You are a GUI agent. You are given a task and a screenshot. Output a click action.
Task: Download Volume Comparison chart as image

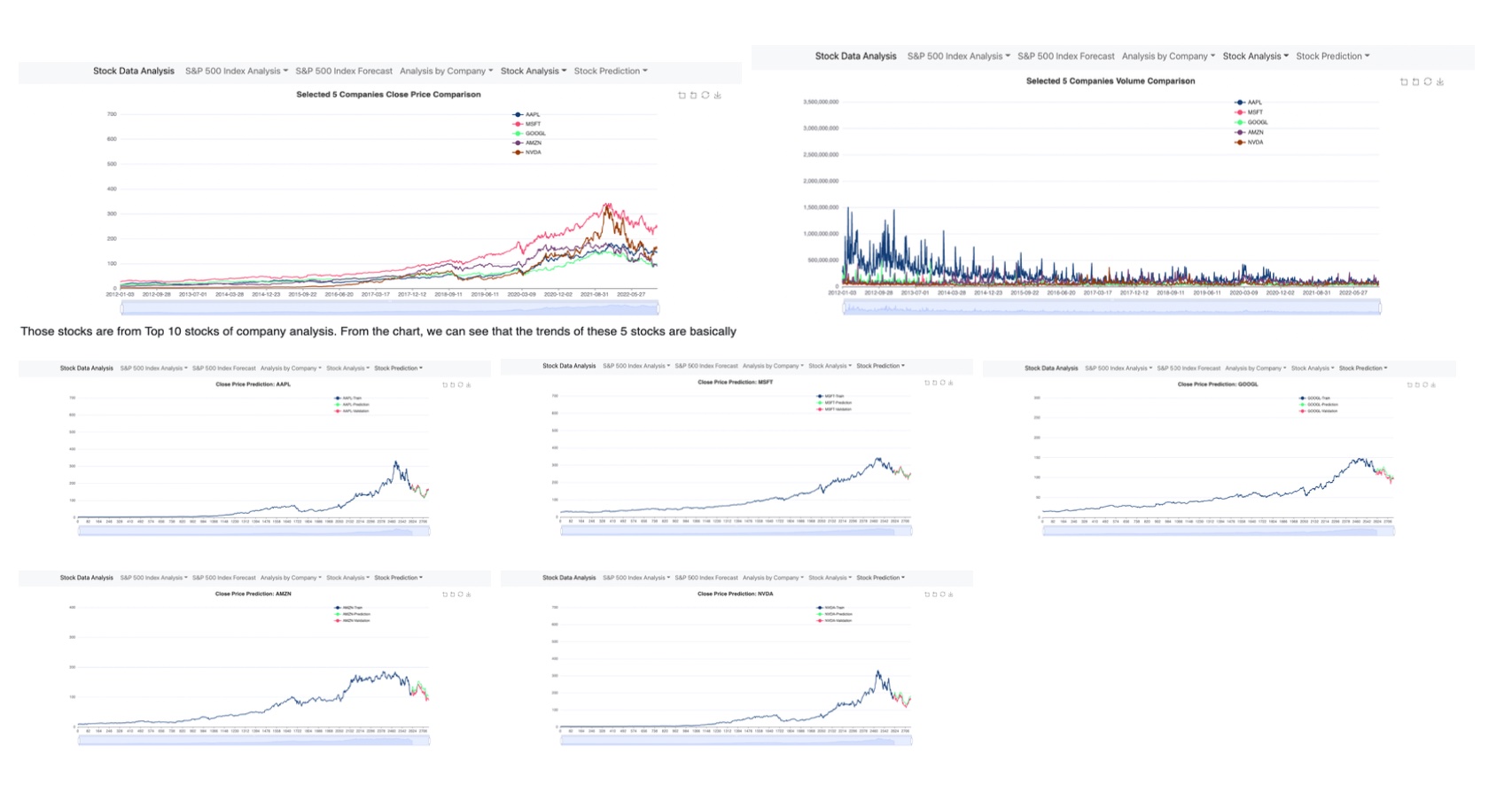1440,82
